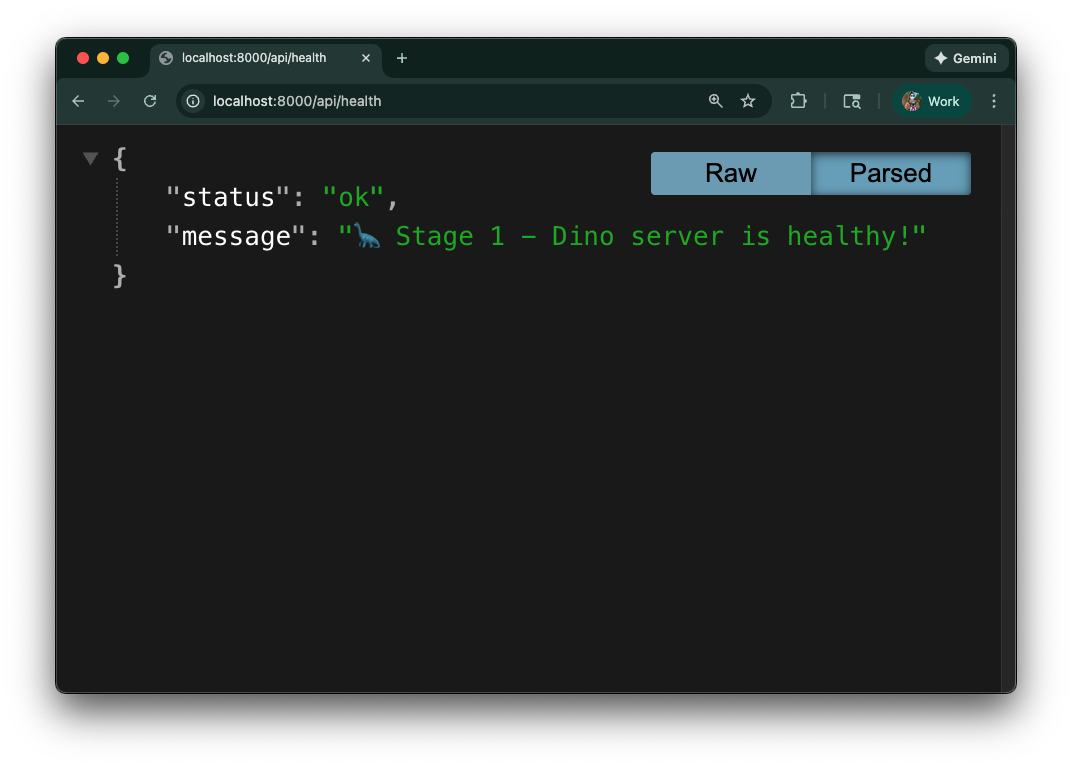The image size is (1072, 767).
Task: Keep Raw view selected
Action: pos(730,173)
